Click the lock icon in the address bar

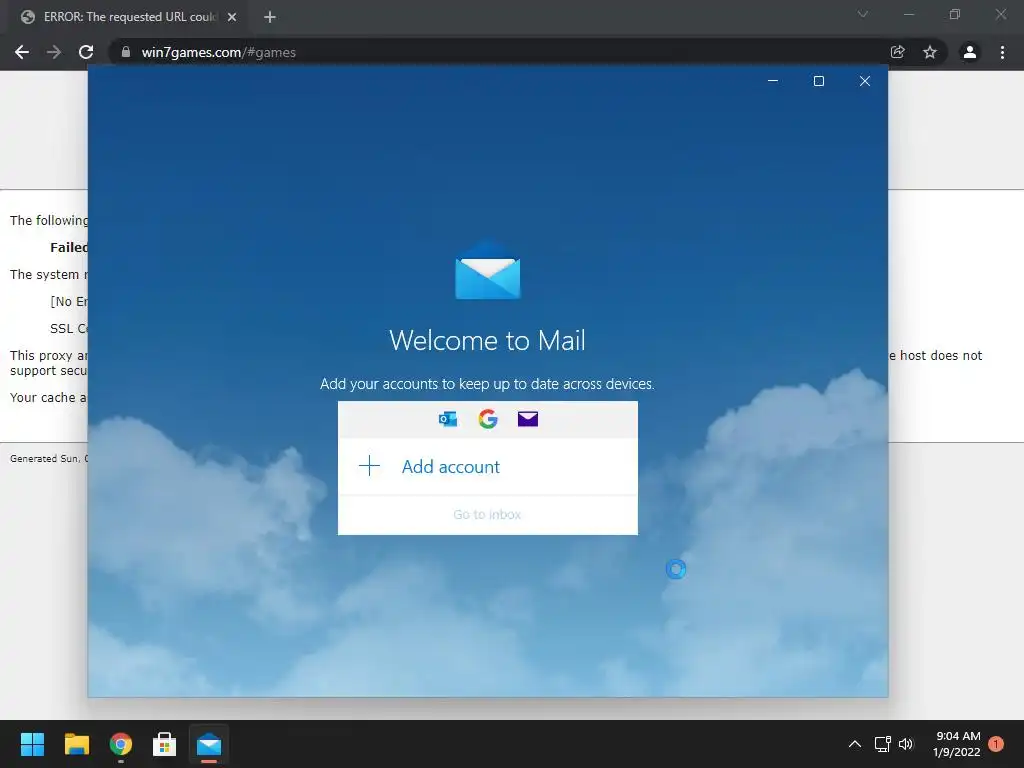click(126, 52)
